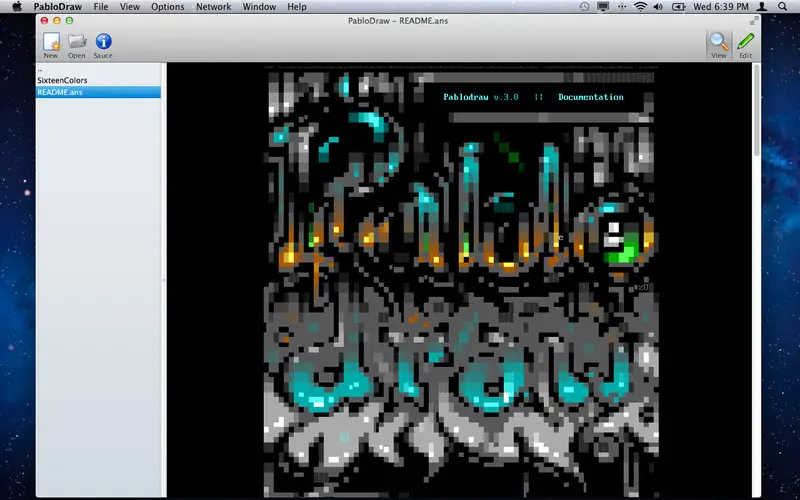Select README.ans in the file list
Image resolution: width=800 pixels, height=500 pixels.
(98, 92)
